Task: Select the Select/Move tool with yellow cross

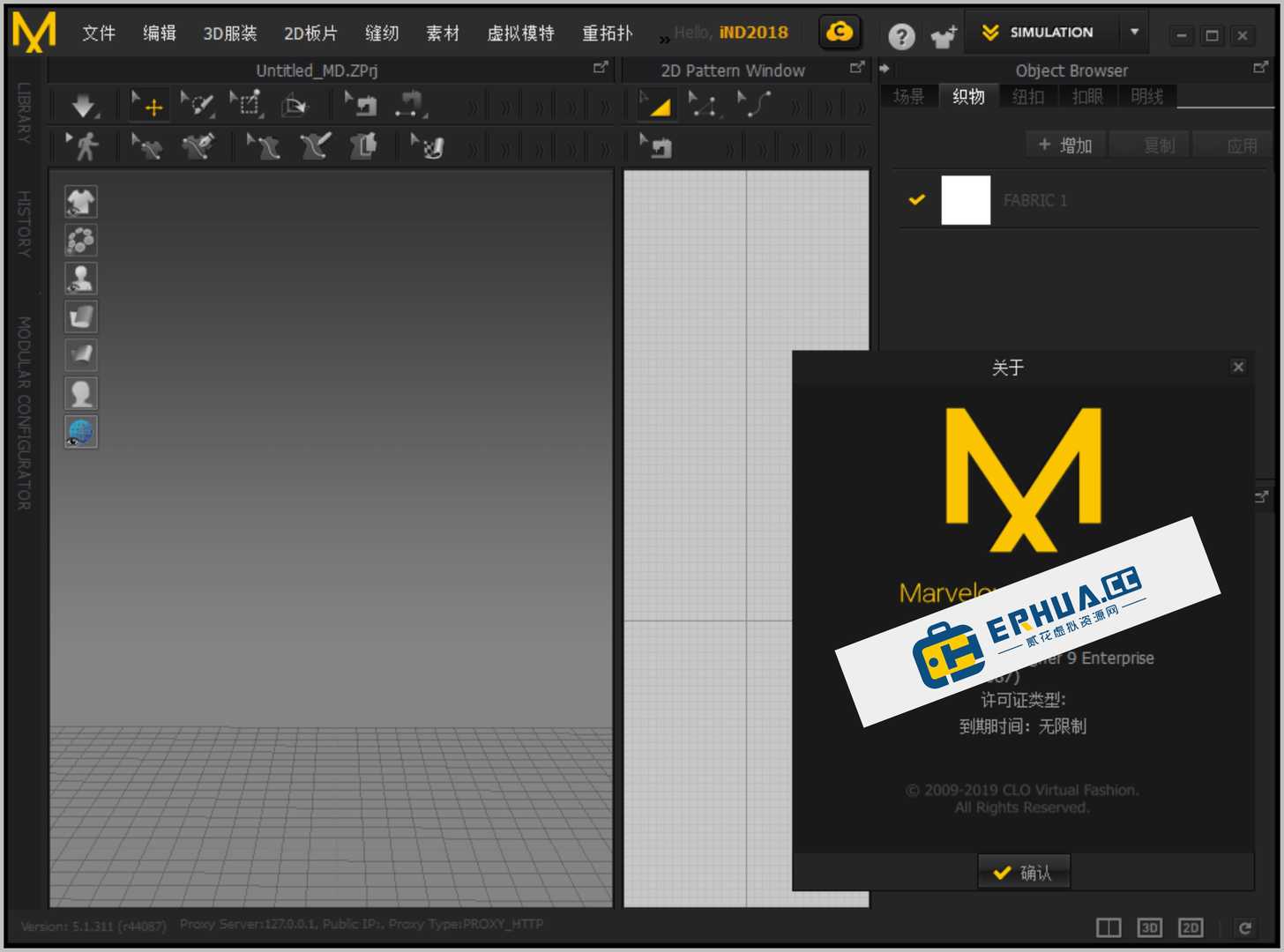Action: point(148,106)
